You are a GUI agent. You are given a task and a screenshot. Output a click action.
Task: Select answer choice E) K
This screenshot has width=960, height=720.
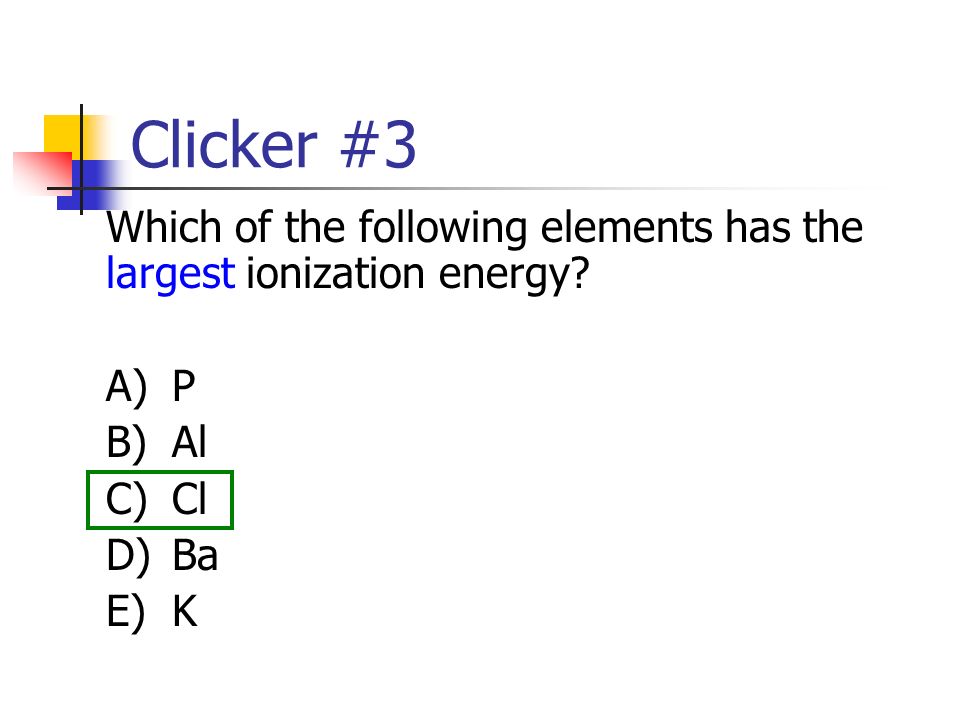click(151, 611)
